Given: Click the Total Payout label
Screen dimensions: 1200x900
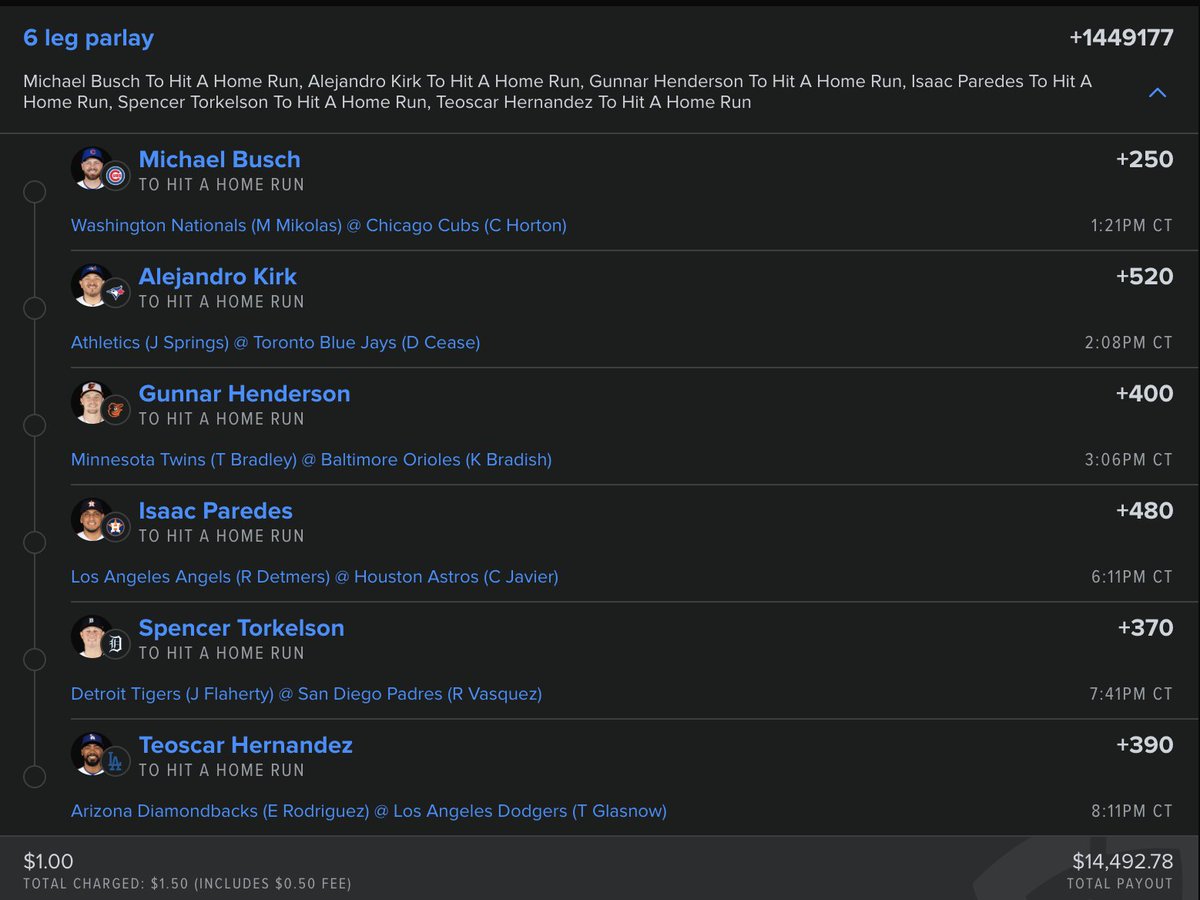Looking at the screenshot, I should (x=1120, y=884).
